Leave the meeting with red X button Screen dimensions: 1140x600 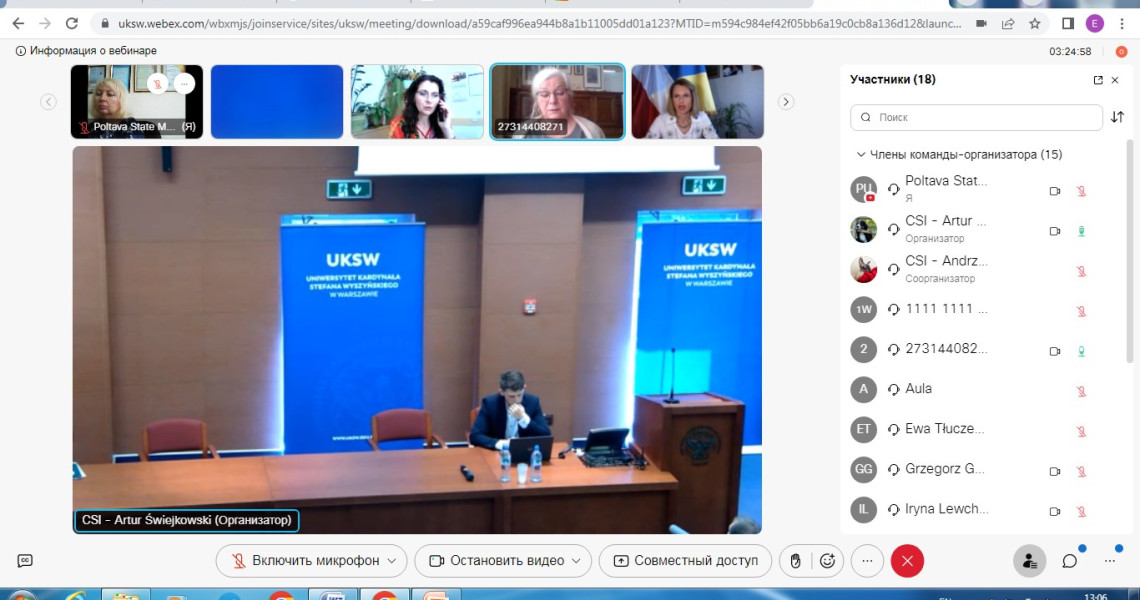pos(907,561)
